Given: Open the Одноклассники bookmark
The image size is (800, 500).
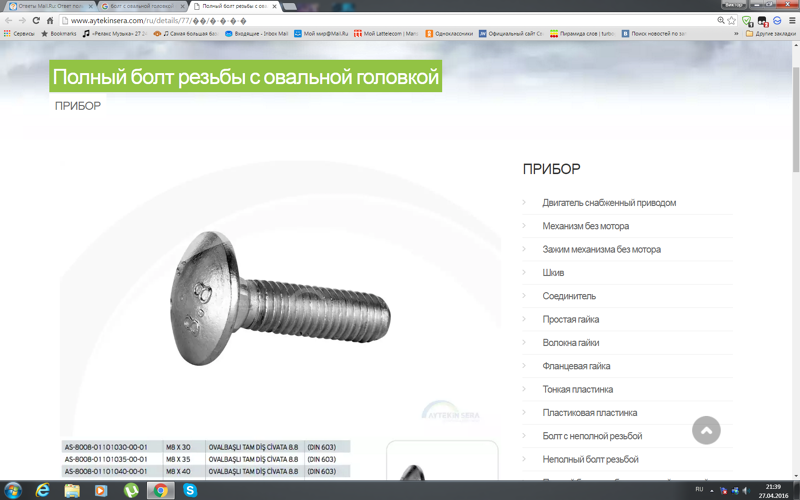Looking at the screenshot, I should point(449,34).
